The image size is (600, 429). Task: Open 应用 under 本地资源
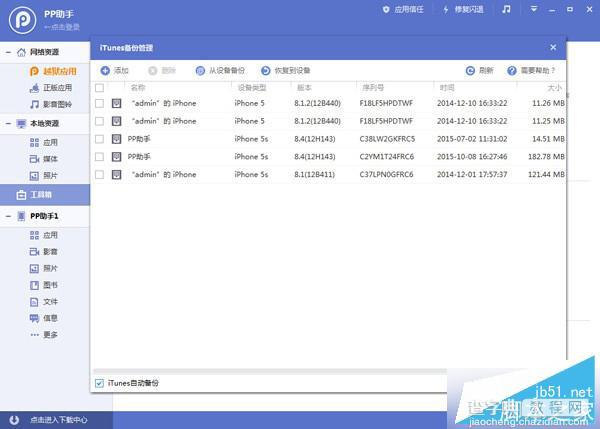[44, 142]
